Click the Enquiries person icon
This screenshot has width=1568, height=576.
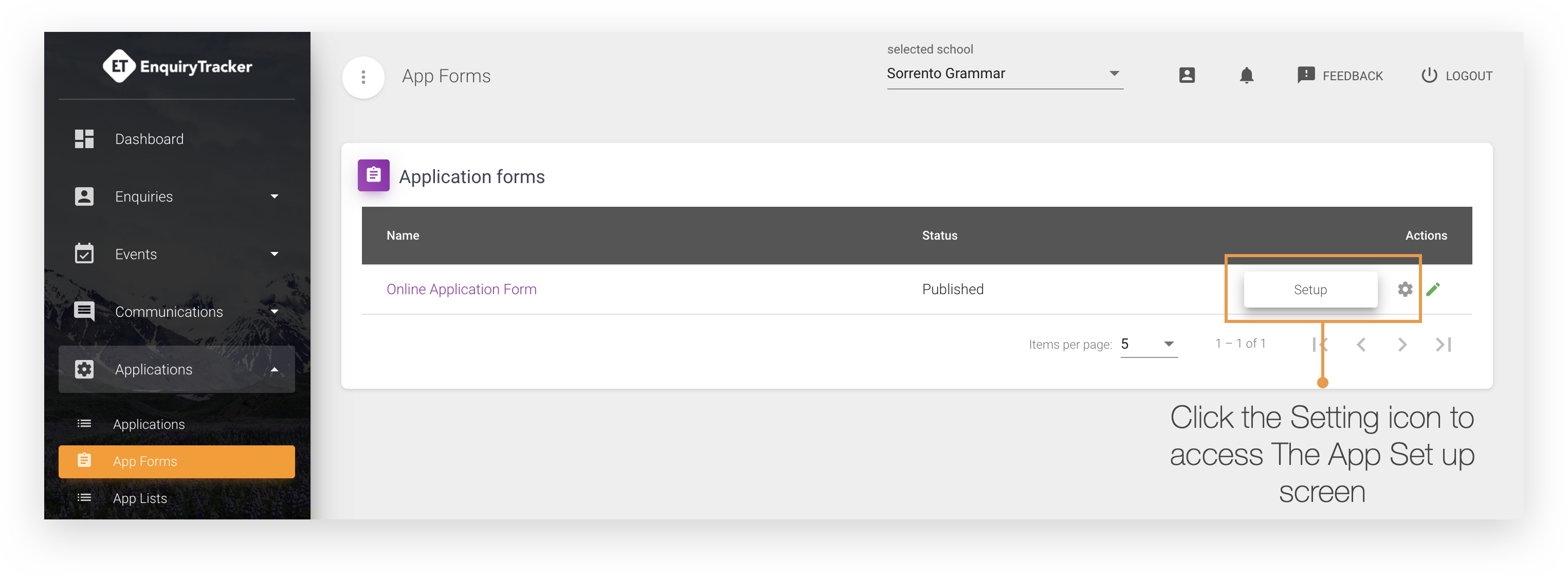[x=84, y=196]
